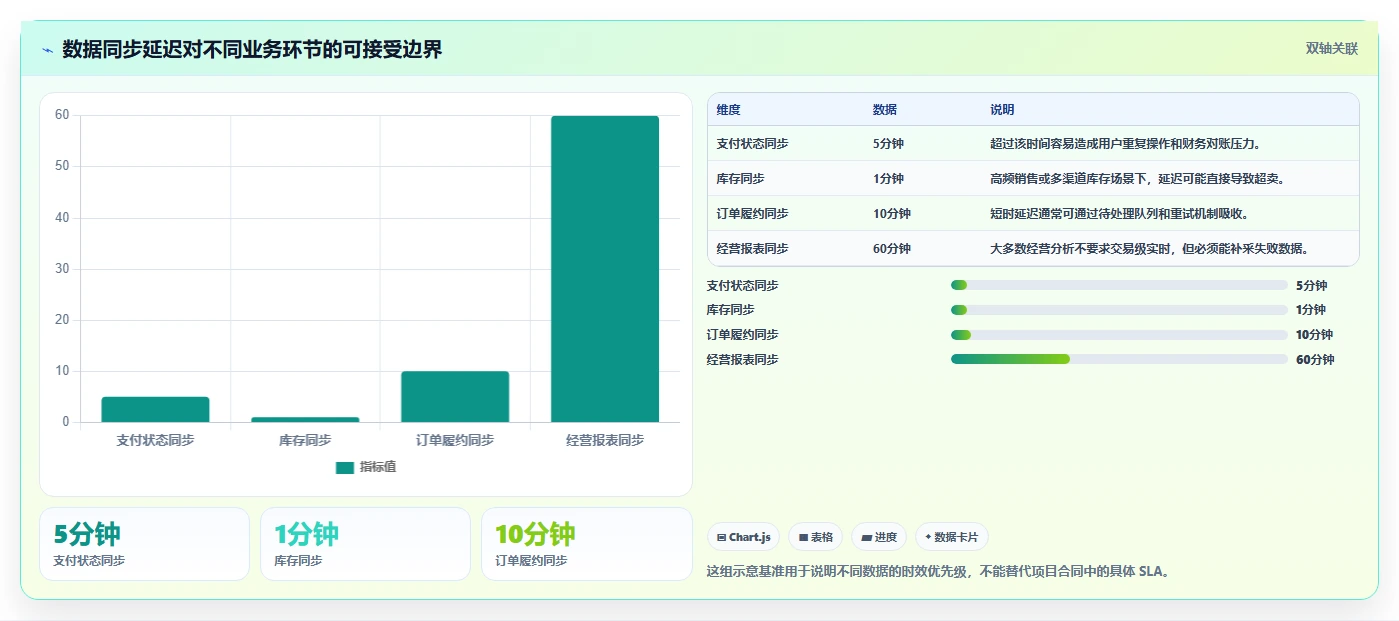Image resolution: width=1399 pixels, height=621 pixels.
Task: Click 支付状态同步 cell in table
Action: coord(752,144)
